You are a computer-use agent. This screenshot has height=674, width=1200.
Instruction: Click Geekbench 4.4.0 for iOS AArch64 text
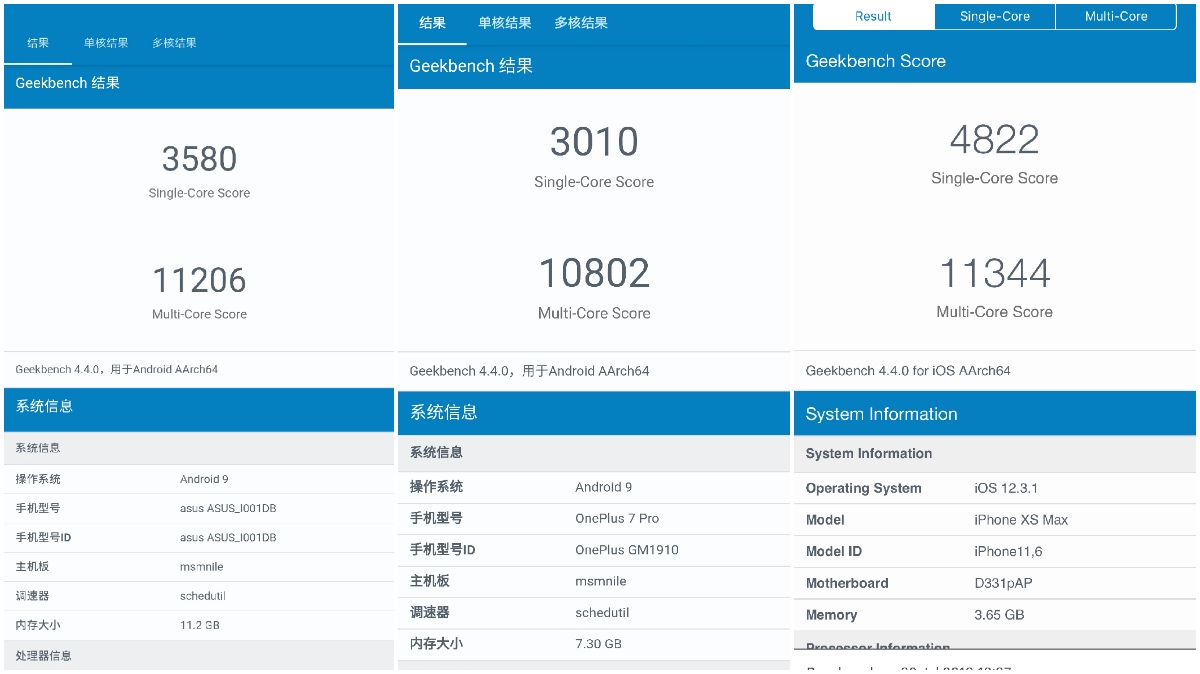click(908, 370)
